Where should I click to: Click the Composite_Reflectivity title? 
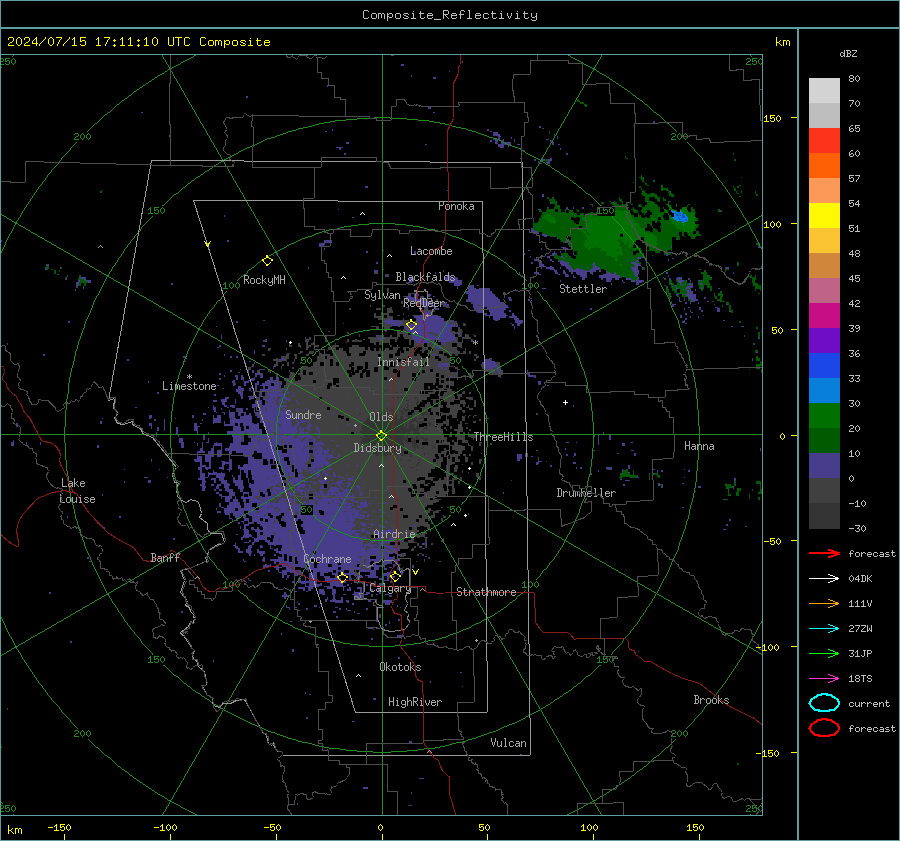coord(449,15)
